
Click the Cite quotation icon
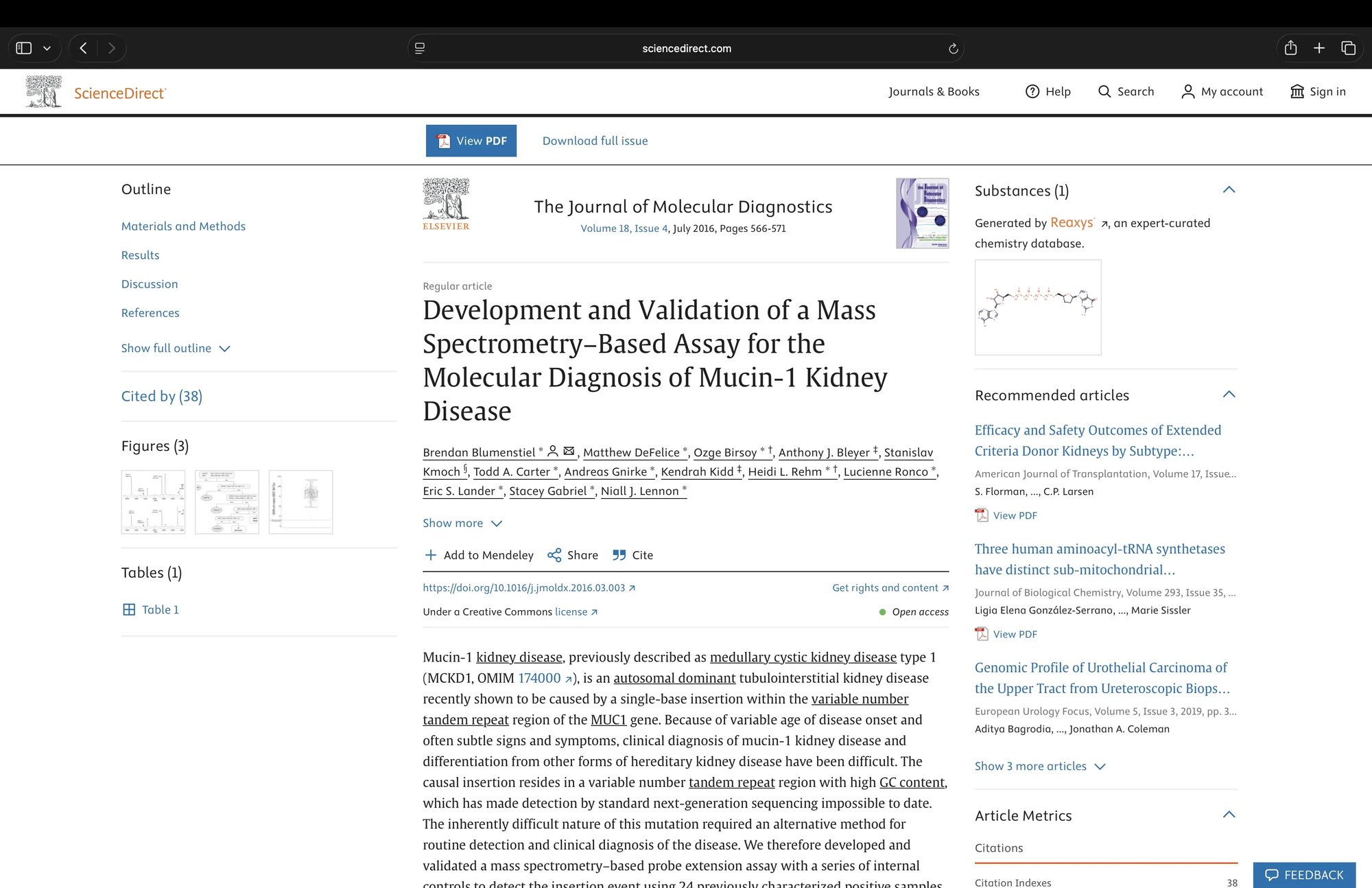(x=619, y=555)
